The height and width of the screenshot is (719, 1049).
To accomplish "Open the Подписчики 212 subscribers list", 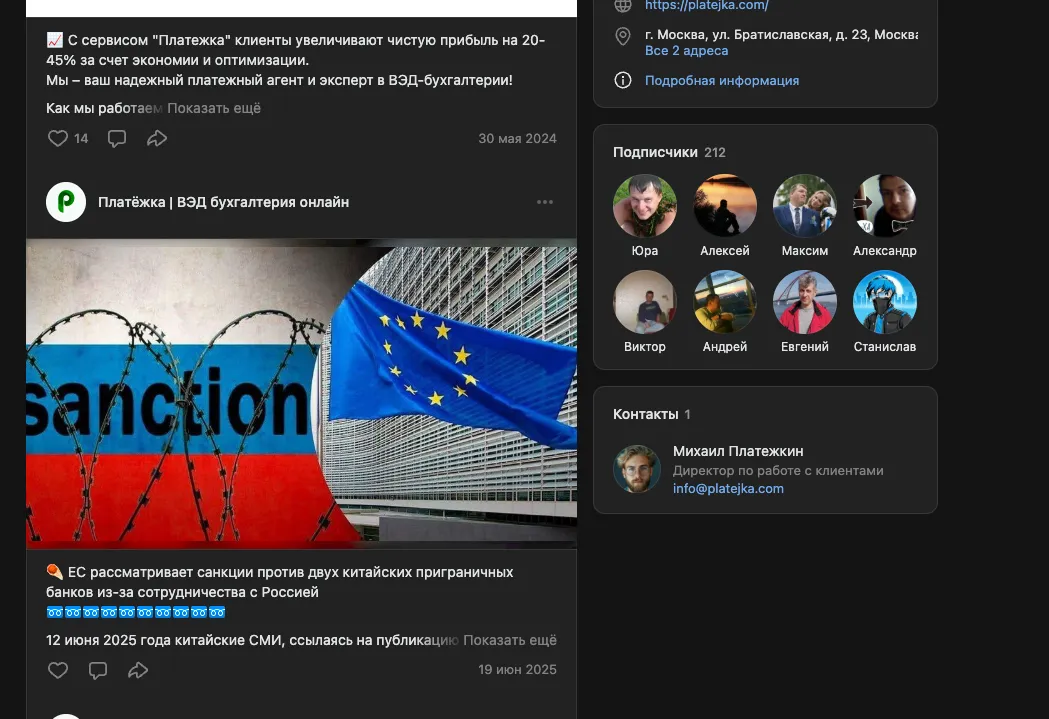I will pos(669,152).
